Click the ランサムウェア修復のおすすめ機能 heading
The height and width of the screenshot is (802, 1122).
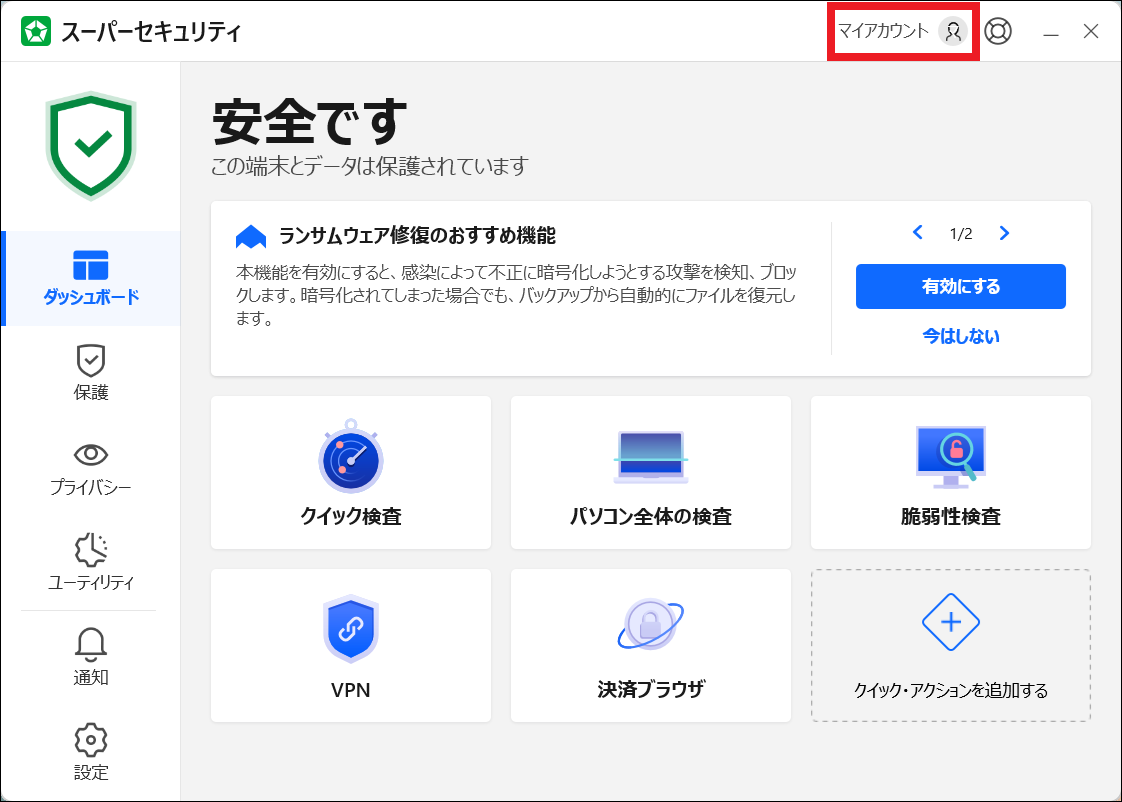(417, 235)
